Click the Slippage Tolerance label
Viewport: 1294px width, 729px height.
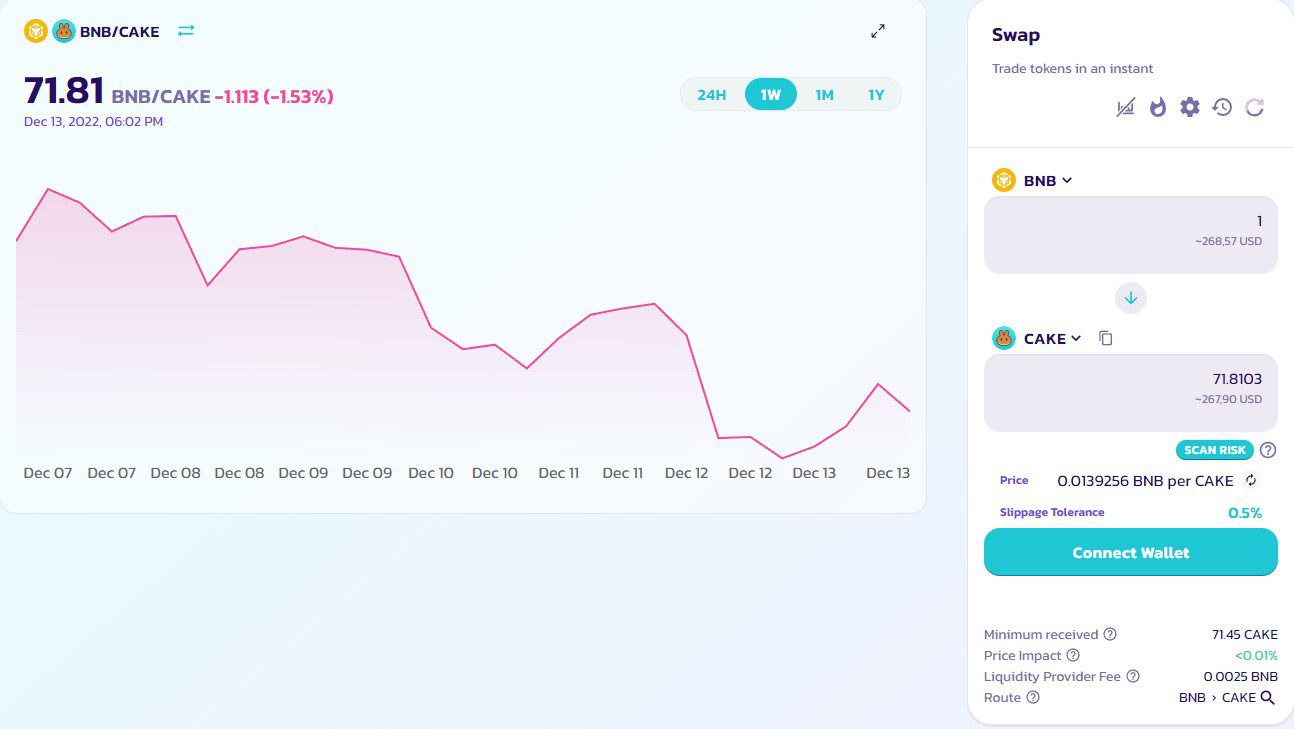1052,512
